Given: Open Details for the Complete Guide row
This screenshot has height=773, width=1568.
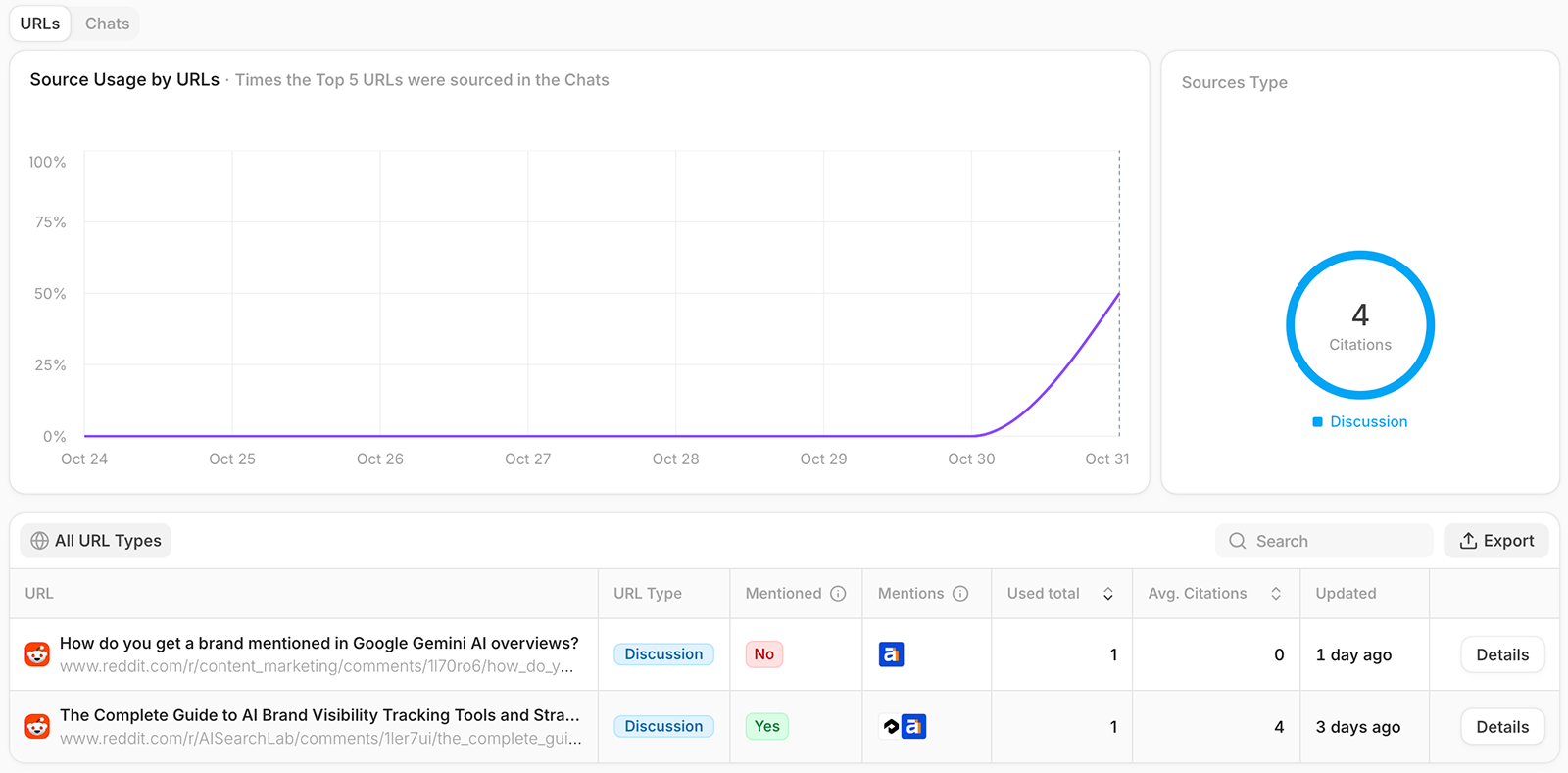Looking at the screenshot, I should (x=1502, y=727).
